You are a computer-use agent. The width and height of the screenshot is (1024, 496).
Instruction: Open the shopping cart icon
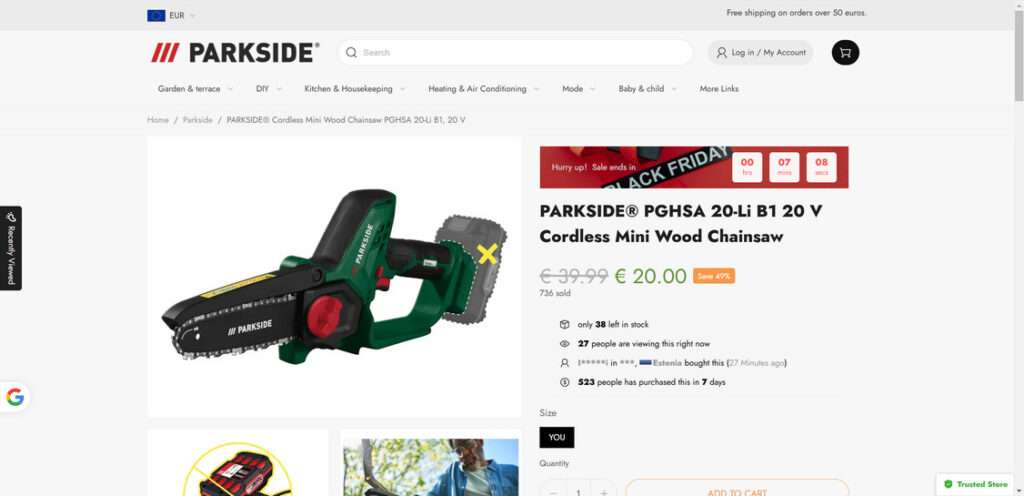845,52
